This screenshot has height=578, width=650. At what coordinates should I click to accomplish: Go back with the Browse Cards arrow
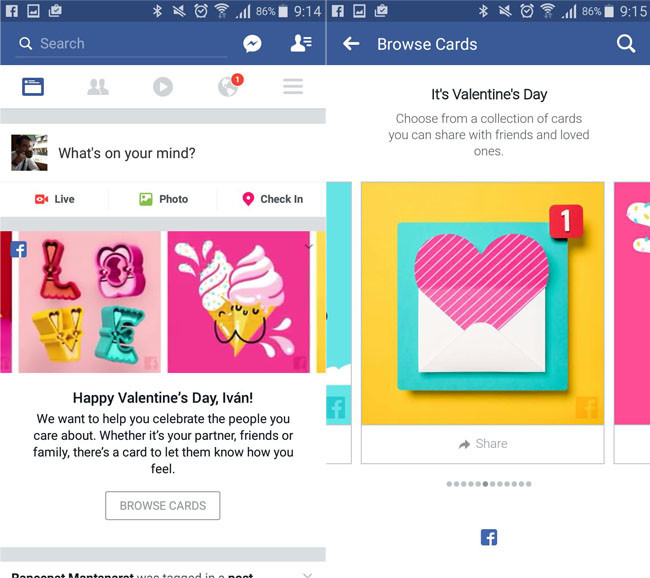(x=351, y=44)
